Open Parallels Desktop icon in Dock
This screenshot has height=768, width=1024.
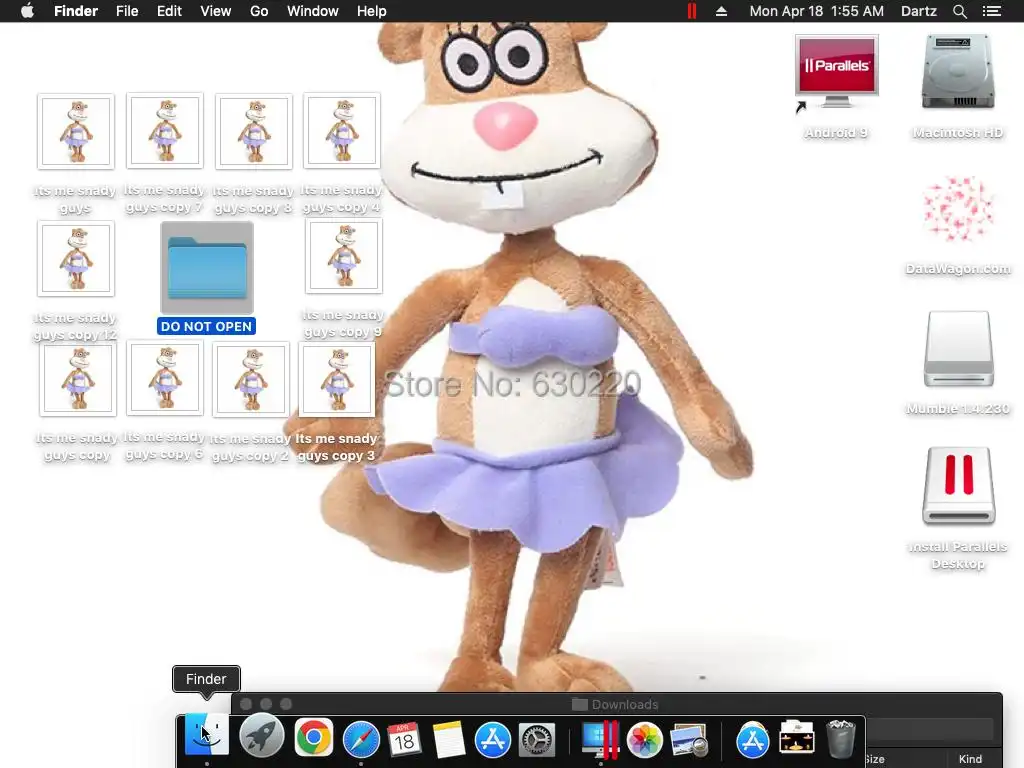(600, 739)
